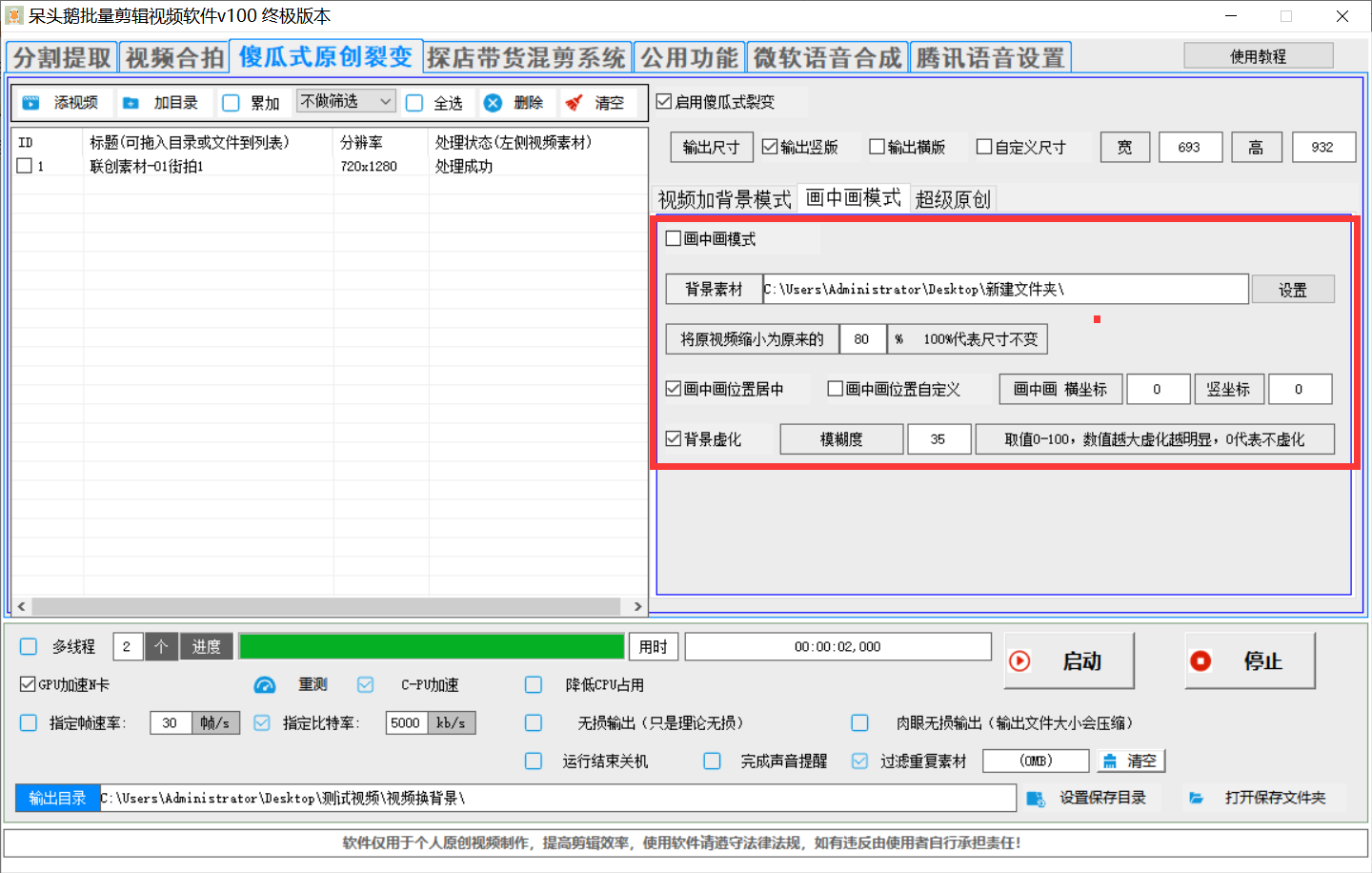1372x873 pixels.
Task: Toggle 画中画位置居中 checkbox
Action: tap(674, 389)
